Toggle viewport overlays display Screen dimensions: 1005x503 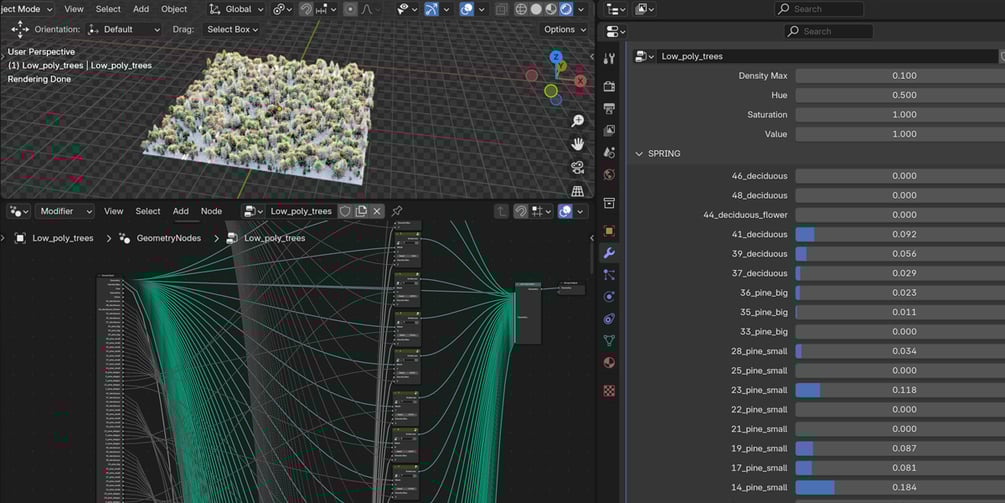467,9
